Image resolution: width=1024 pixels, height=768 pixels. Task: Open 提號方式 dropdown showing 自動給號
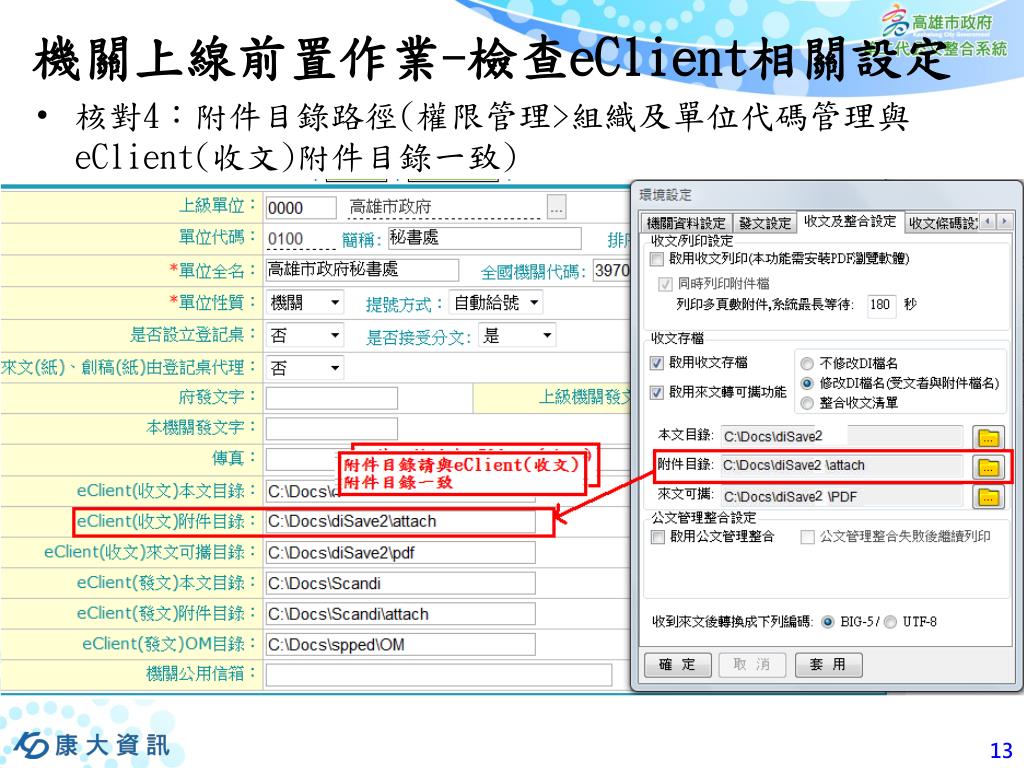click(496, 303)
